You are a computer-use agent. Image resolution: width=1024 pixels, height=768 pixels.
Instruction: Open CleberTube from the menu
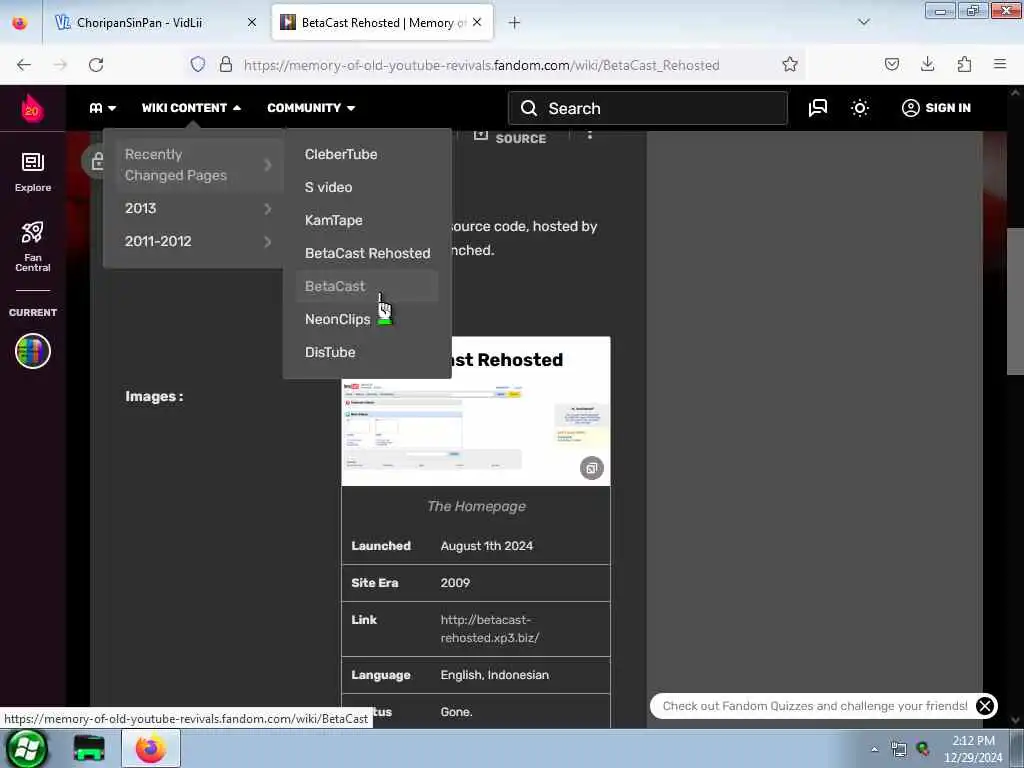click(341, 154)
